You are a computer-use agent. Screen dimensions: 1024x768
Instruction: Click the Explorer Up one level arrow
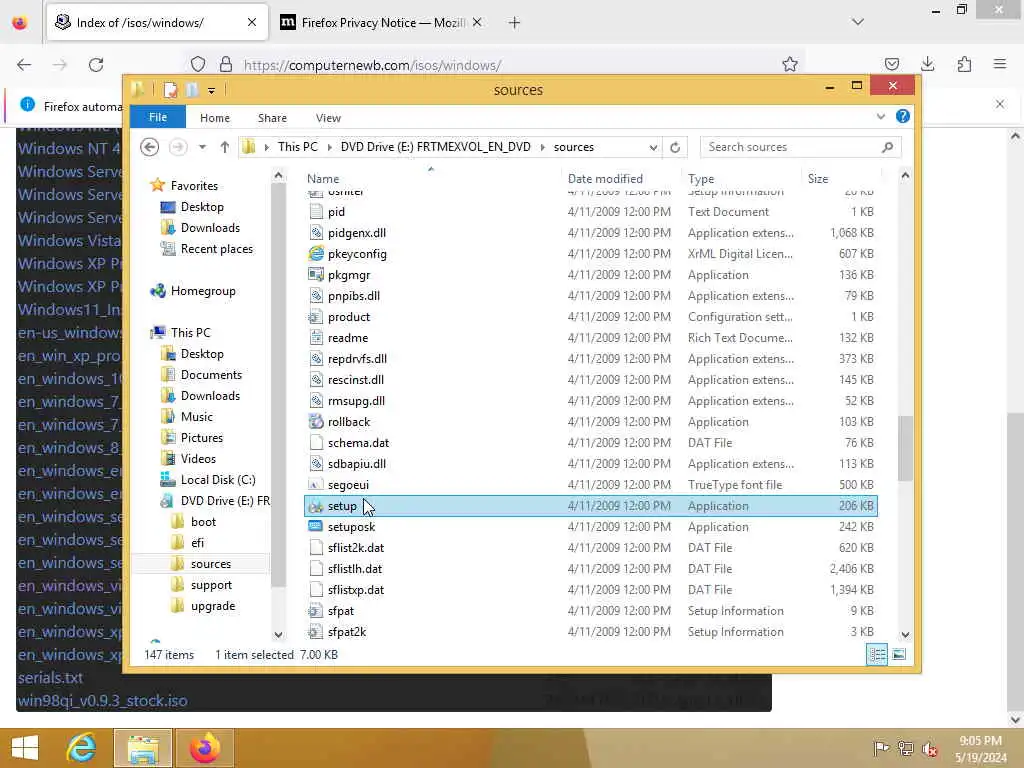[x=225, y=148]
